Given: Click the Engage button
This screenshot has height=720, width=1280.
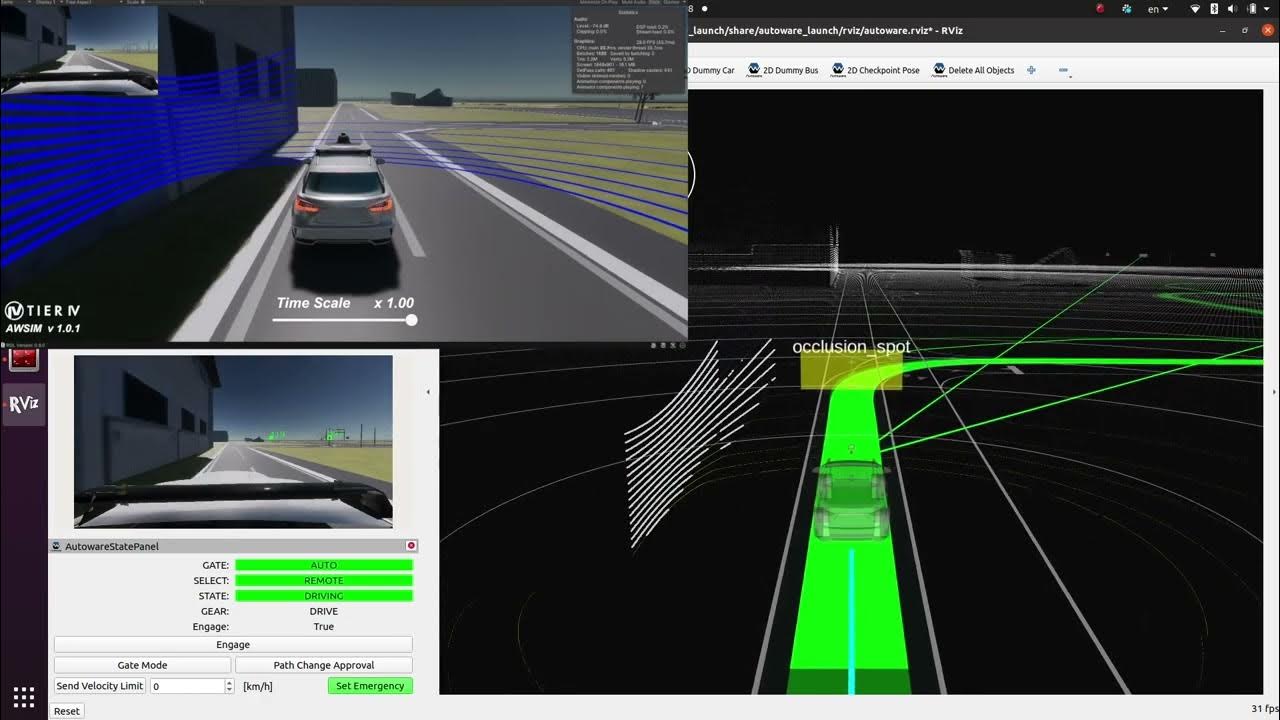Looking at the screenshot, I should coord(233,645).
